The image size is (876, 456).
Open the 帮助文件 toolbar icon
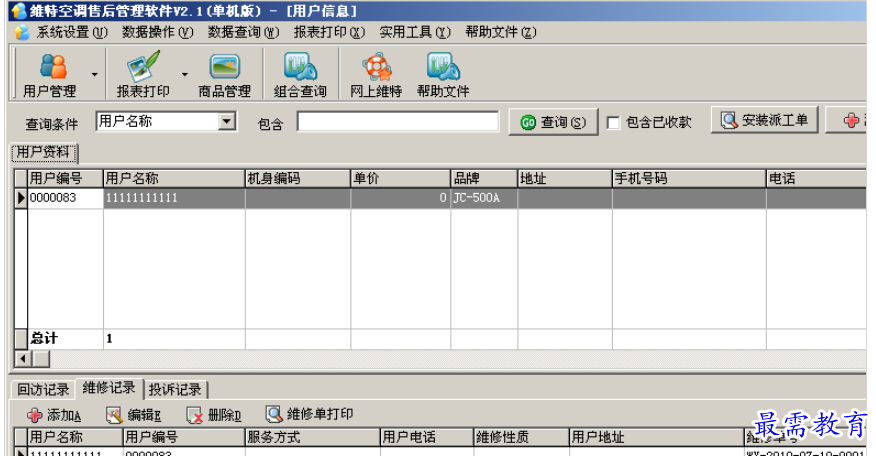coord(443,75)
